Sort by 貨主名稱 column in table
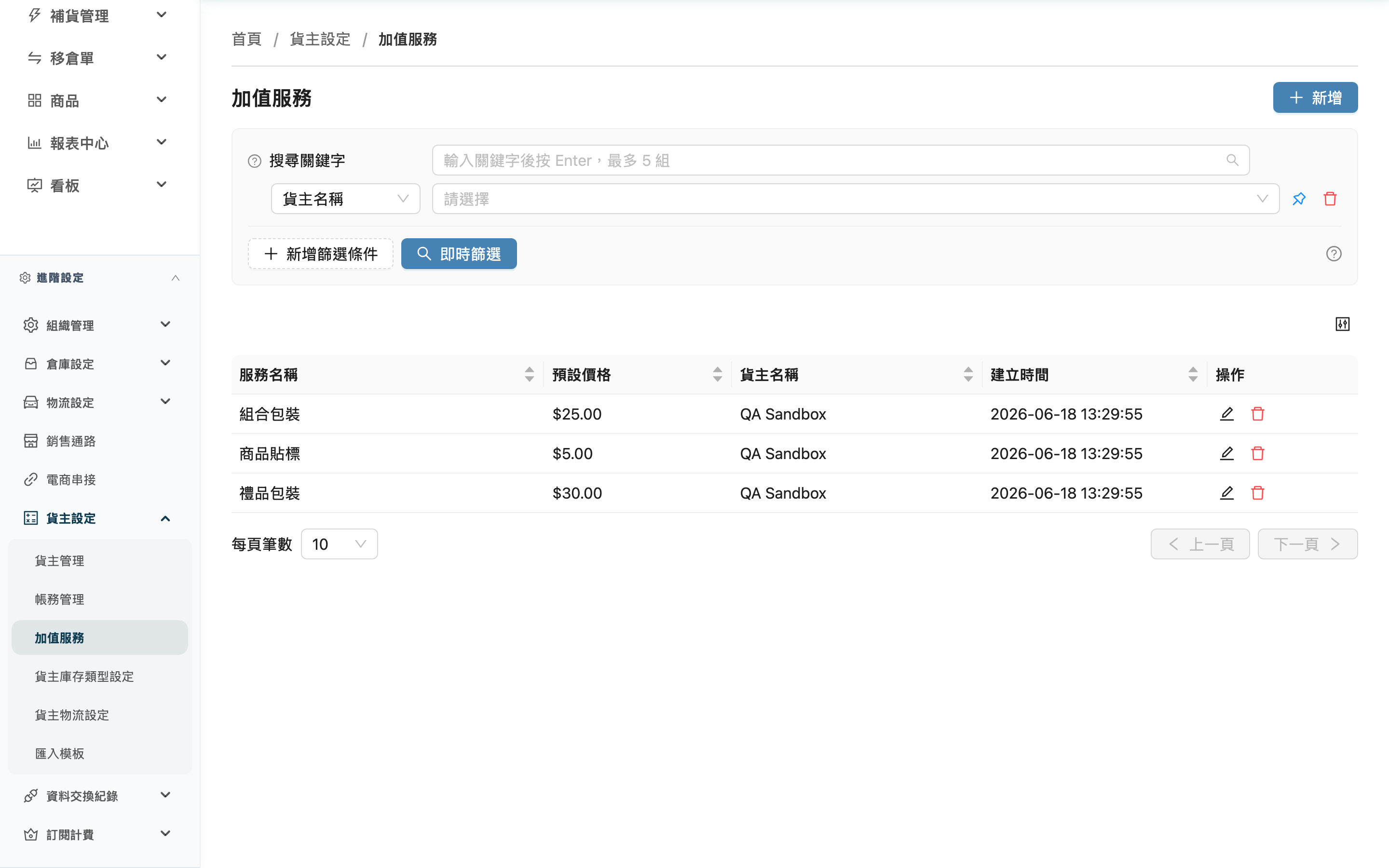Image resolution: width=1389 pixels, height=868 pixels. [x=968, y=375]
